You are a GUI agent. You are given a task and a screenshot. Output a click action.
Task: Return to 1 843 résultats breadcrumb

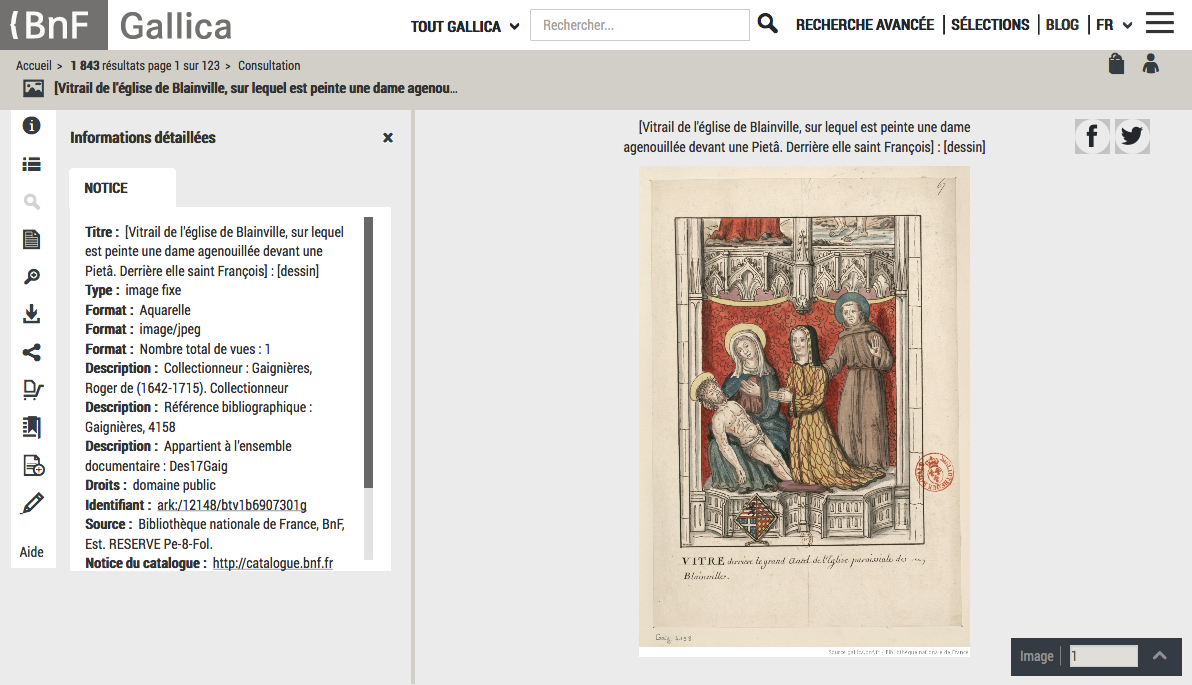(145, 65)
